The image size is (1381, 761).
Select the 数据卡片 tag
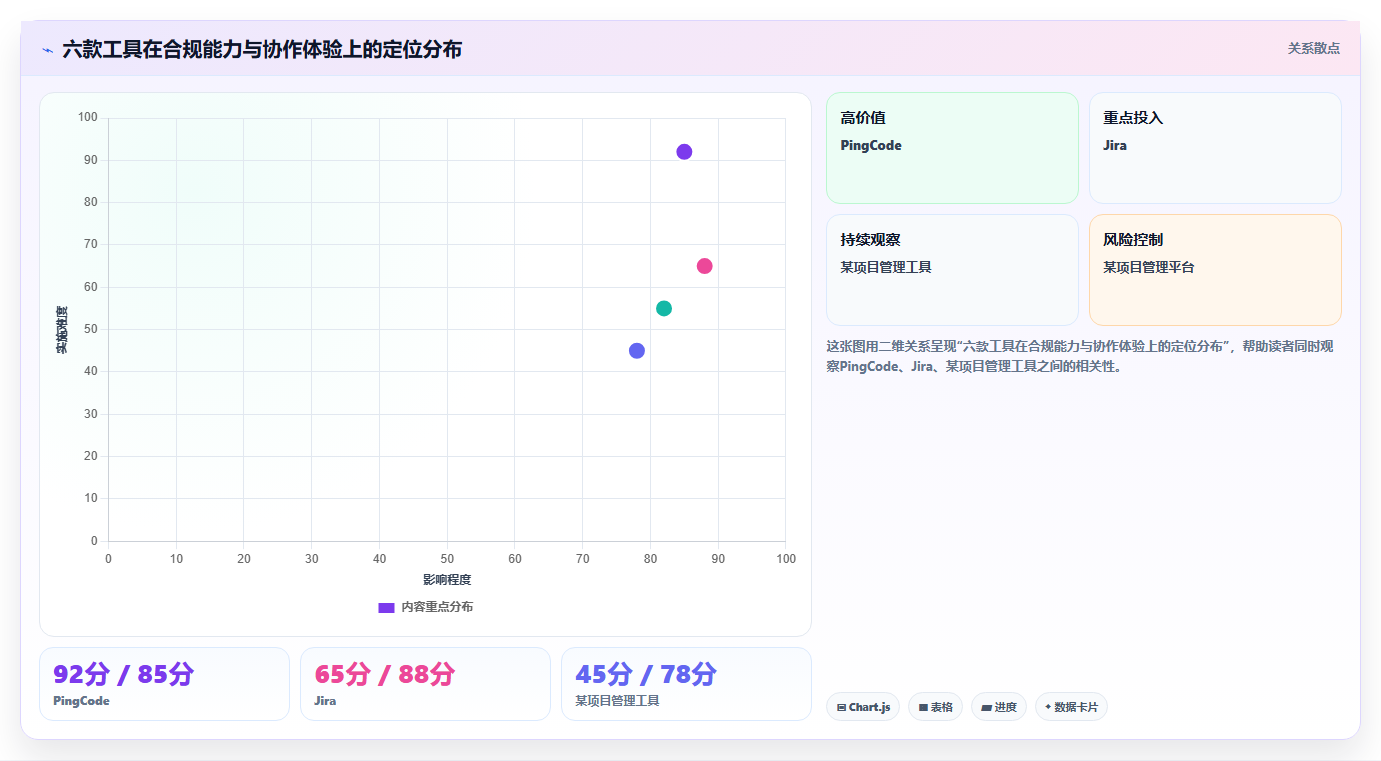click(1071, 707)
